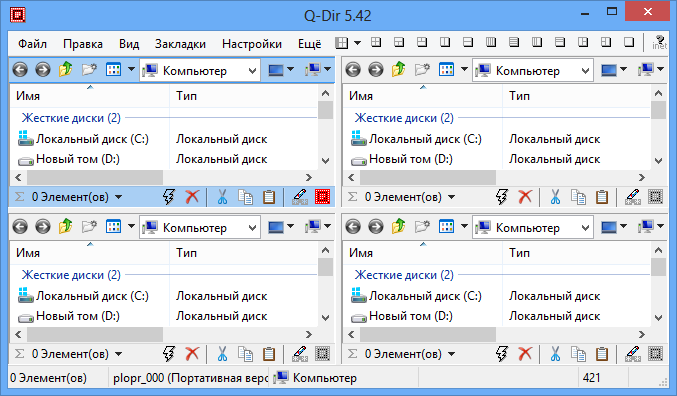The height and width of the screenshot is (396, 677).
Task: Open the large layout selector icon beside Ещё
Action: point(342,43)
